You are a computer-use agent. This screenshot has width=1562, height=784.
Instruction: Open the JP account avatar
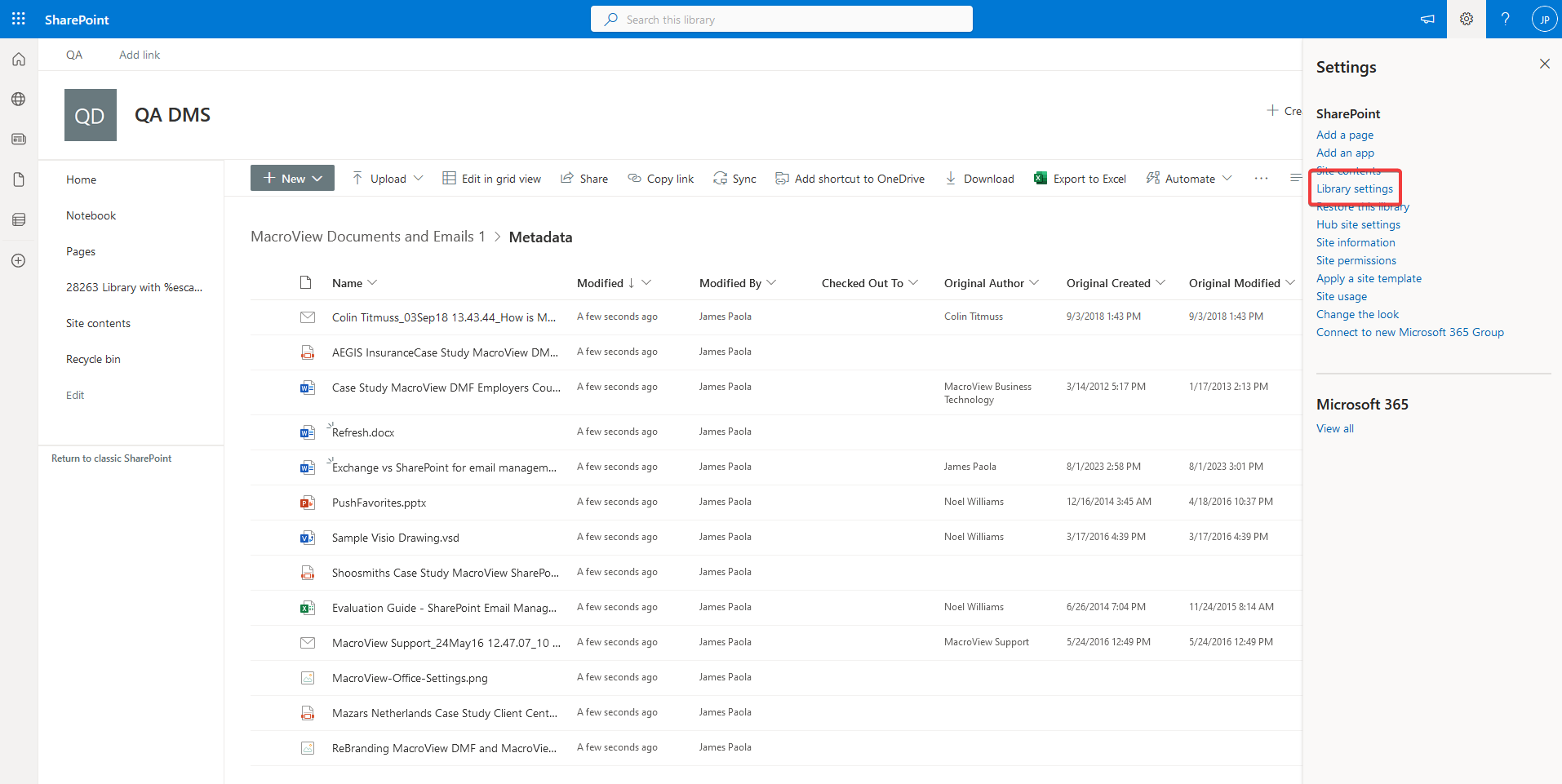(1544, 19)
